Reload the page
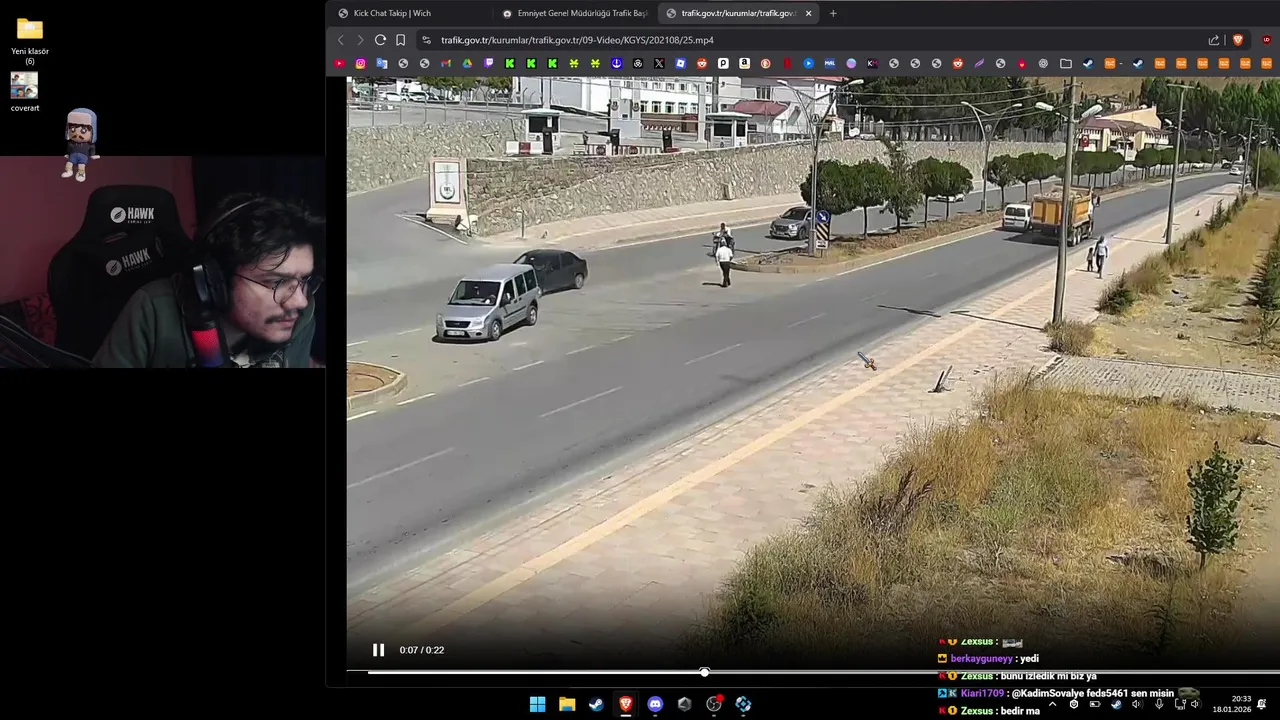 click(380, 40)
